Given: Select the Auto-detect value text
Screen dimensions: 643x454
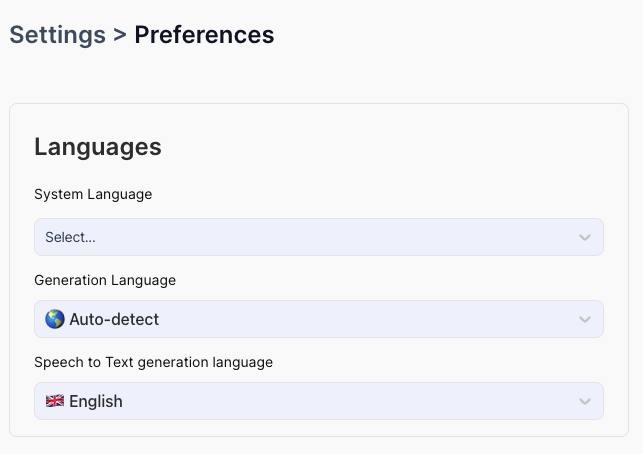Looking at the screenshot, I should point(114,319).
